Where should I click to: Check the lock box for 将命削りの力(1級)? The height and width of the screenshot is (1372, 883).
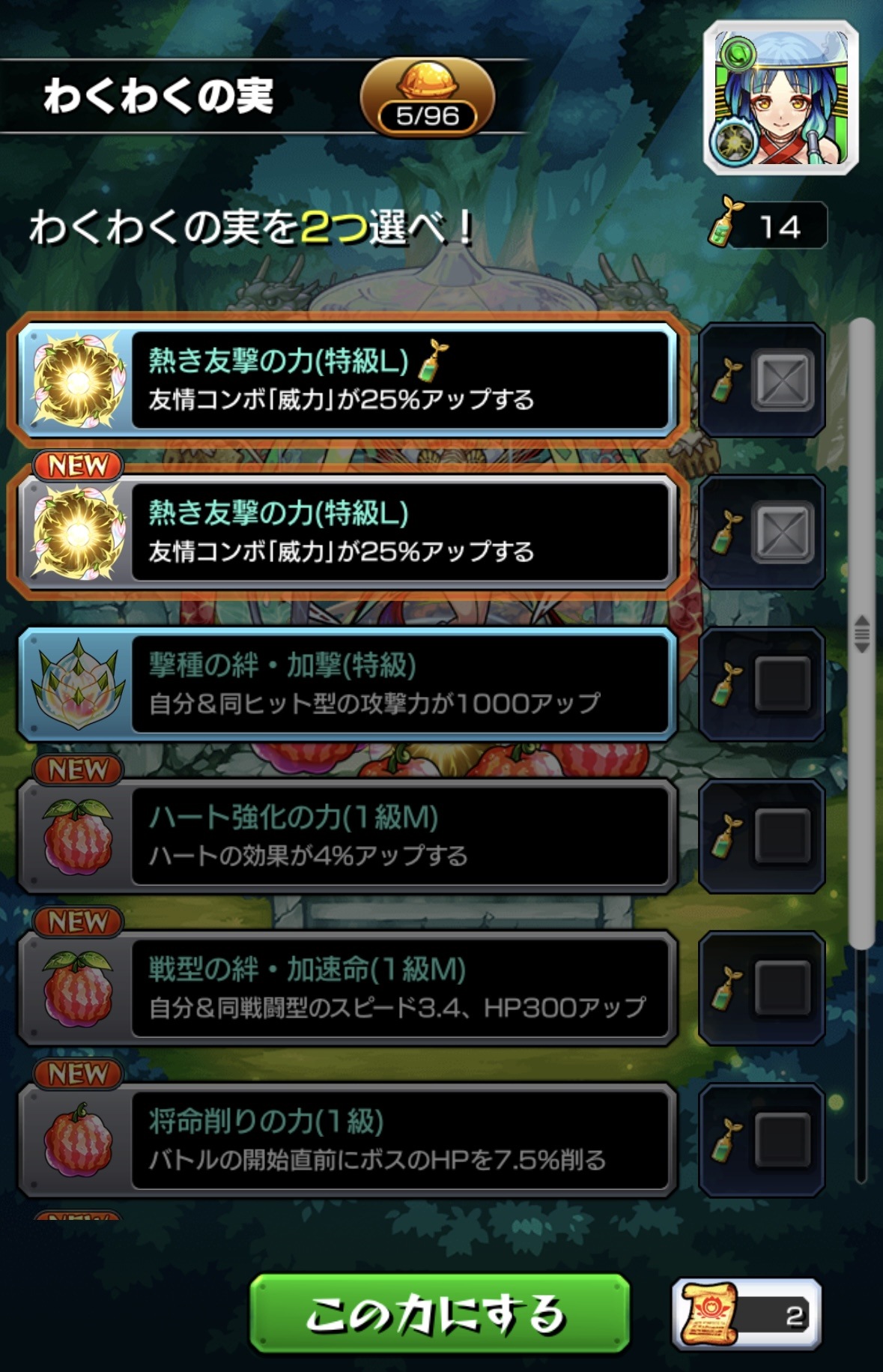(x=783, y=1140)
